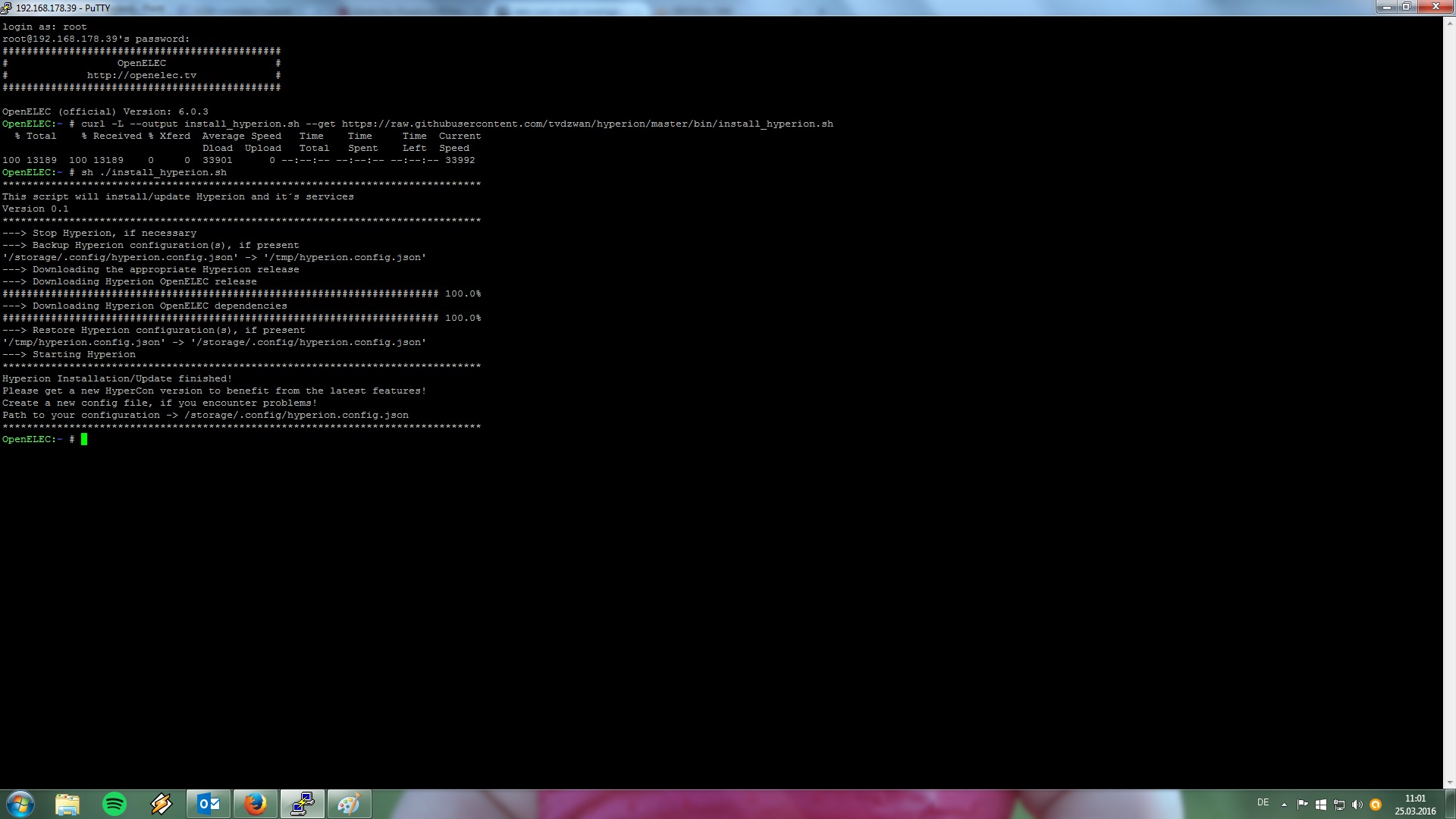
Task: Click the 'http://openelec.tv' banner text
Action: click(142, 75)
